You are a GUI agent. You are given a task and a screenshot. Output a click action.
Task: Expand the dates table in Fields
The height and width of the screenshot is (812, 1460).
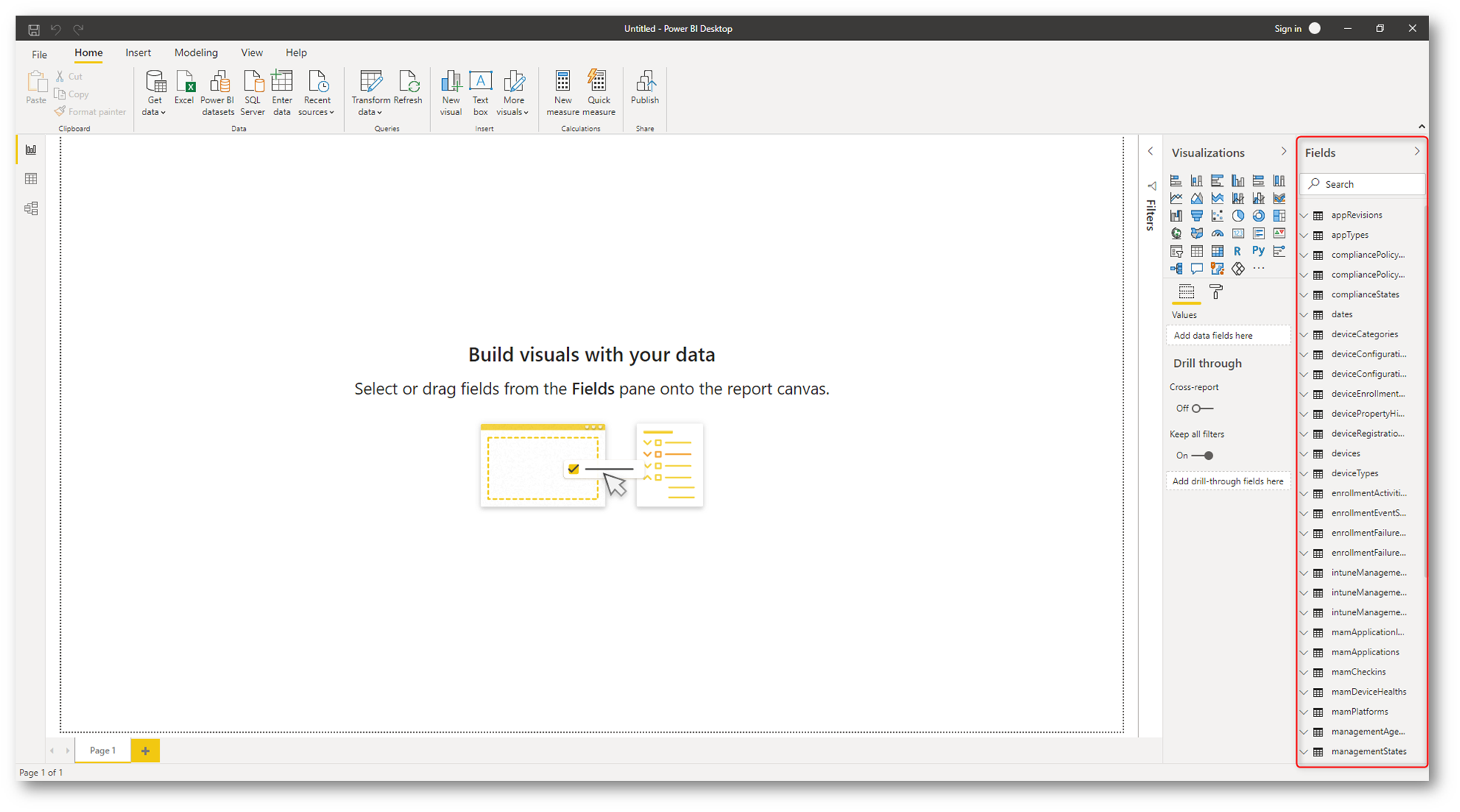pos(1304,315)
